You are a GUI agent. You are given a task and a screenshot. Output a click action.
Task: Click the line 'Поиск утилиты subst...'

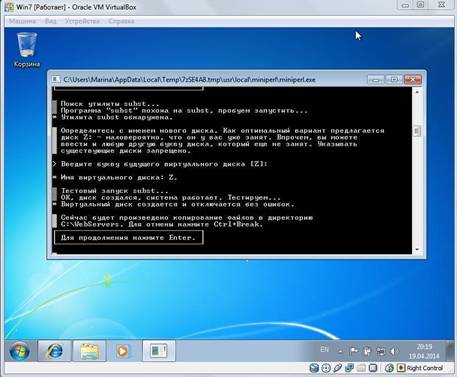[110, 104]
